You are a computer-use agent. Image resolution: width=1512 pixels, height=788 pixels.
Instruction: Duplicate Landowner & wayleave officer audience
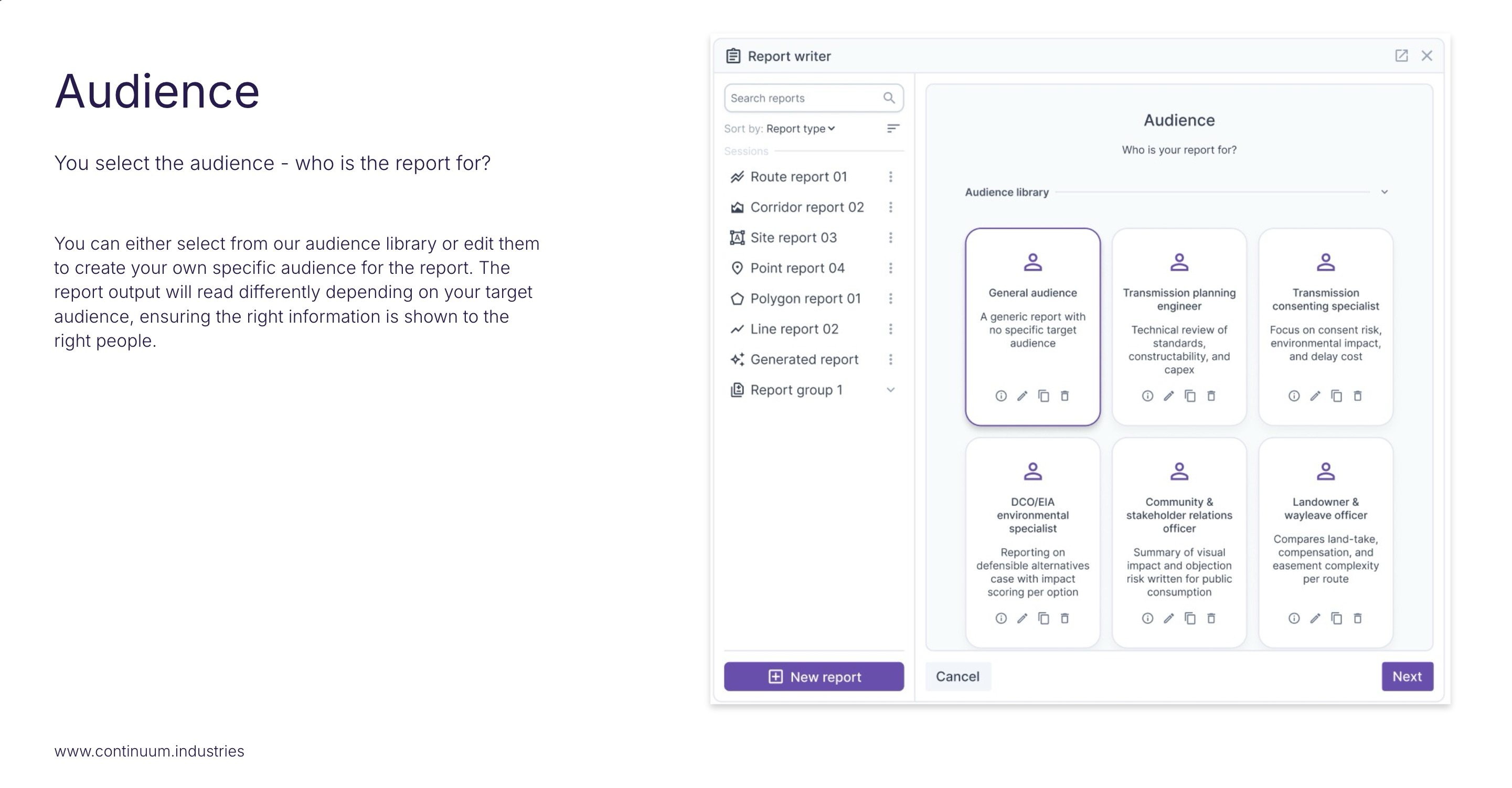[1336, 619]
